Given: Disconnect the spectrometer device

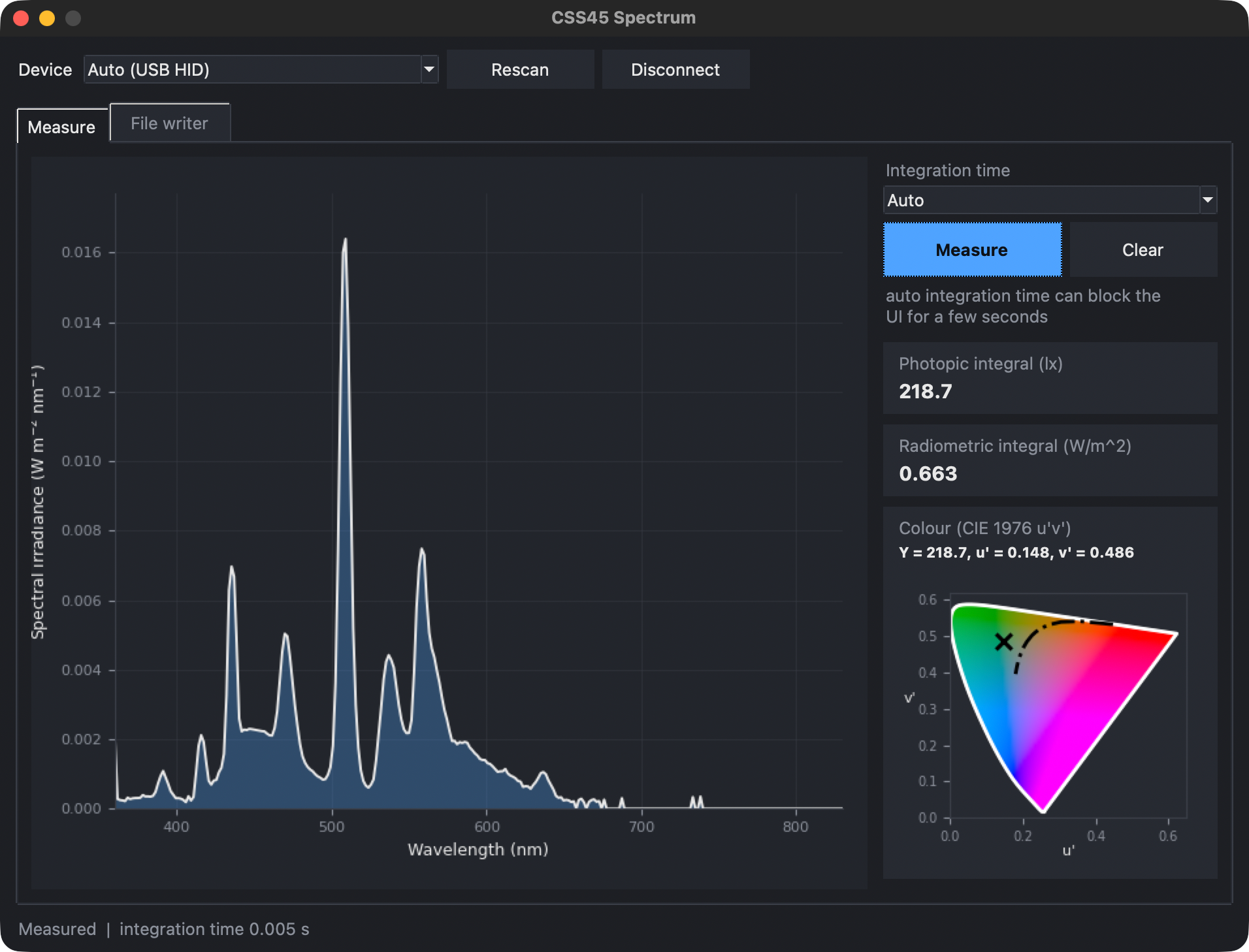Looking at the screenshot, I should pos(675,69).
